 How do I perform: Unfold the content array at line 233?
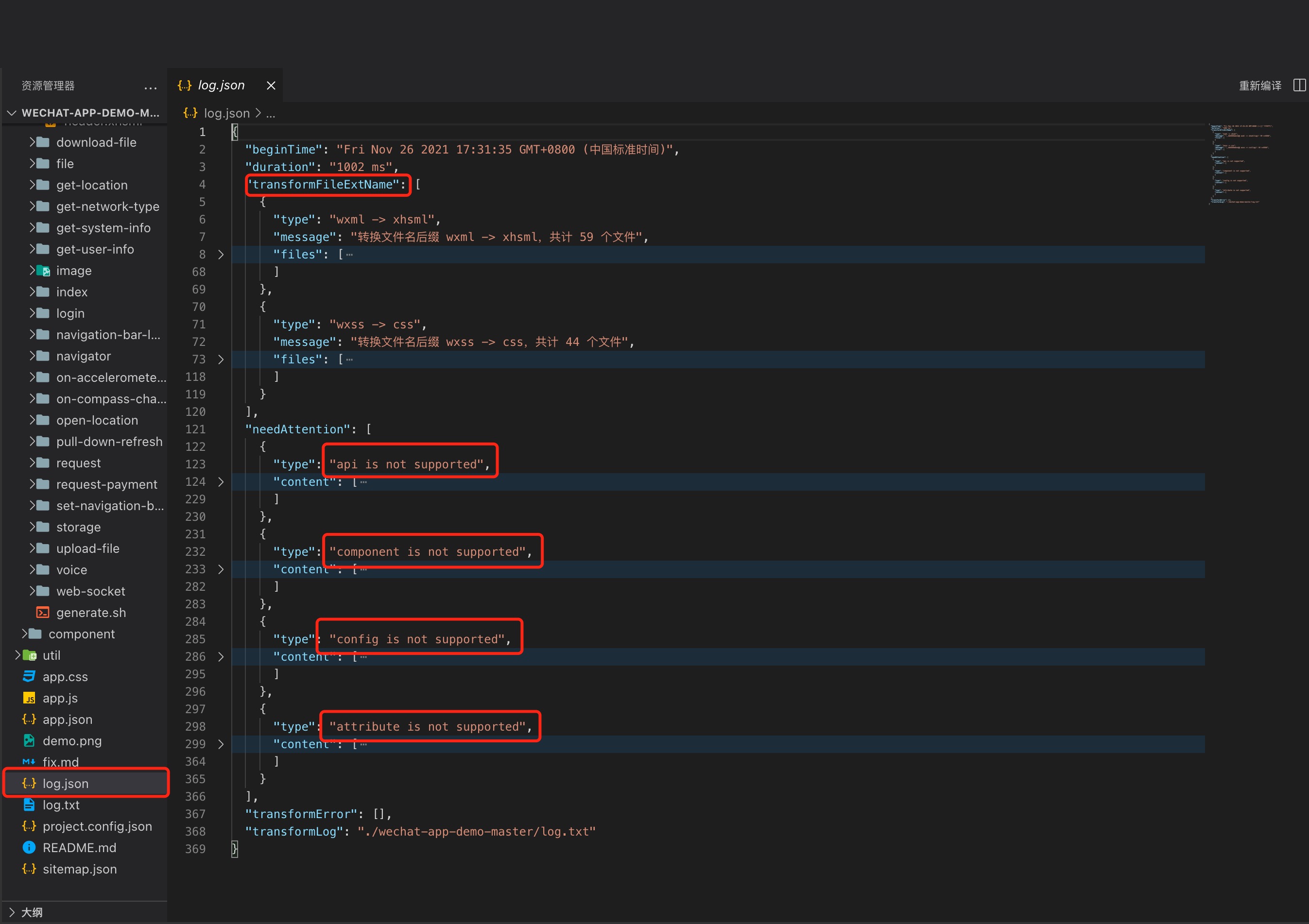[221, 569]
